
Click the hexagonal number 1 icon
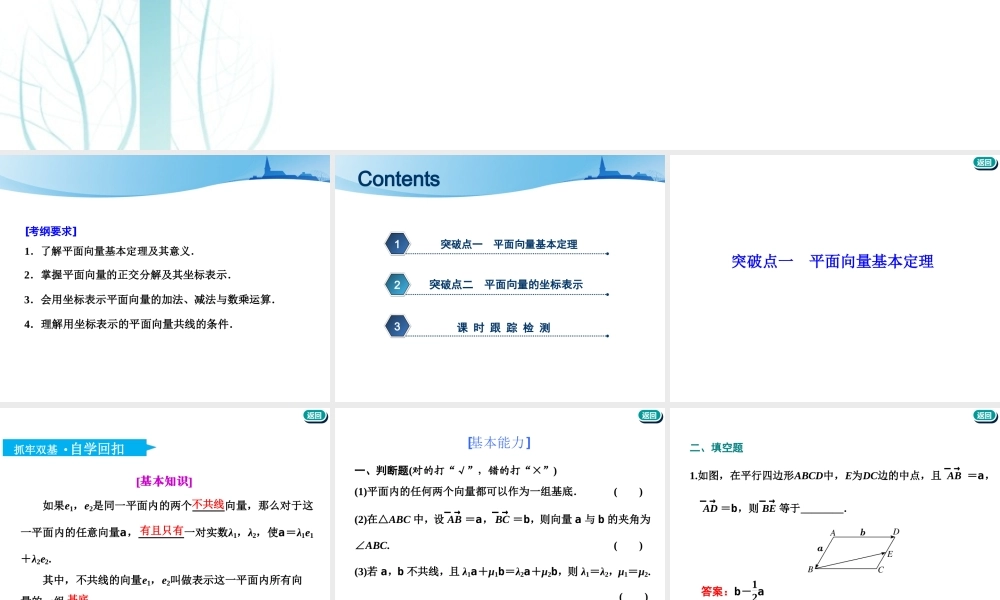pos(397,243)
